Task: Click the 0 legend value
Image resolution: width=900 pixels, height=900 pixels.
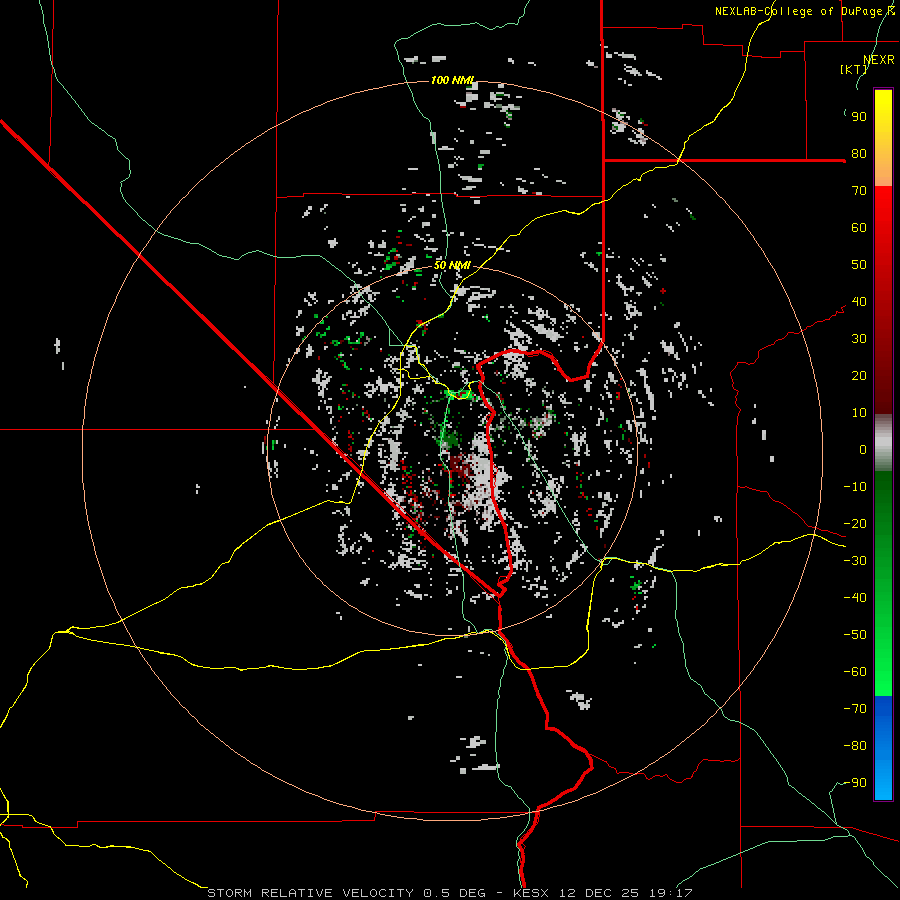Action: click(x=863, y=449)
